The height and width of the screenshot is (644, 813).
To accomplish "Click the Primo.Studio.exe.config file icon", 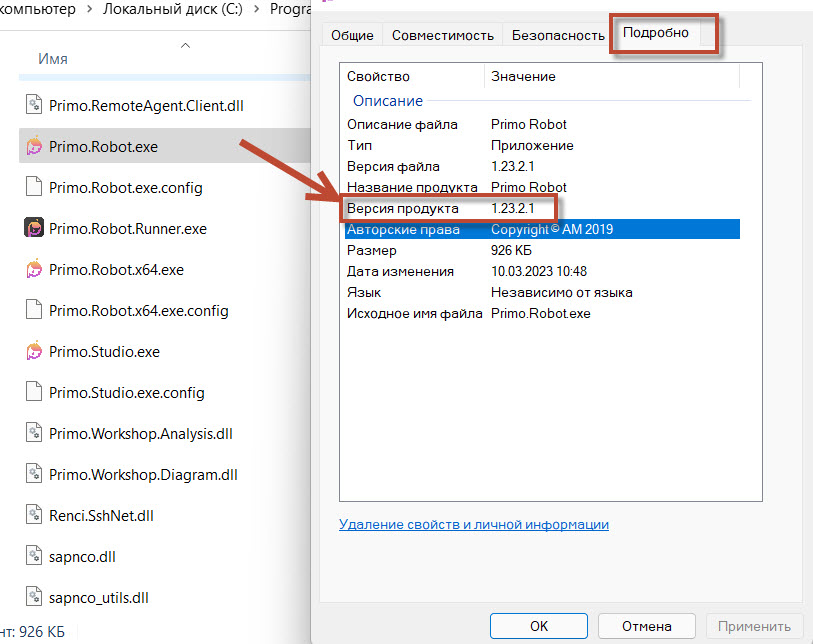I will pos(34,391).
